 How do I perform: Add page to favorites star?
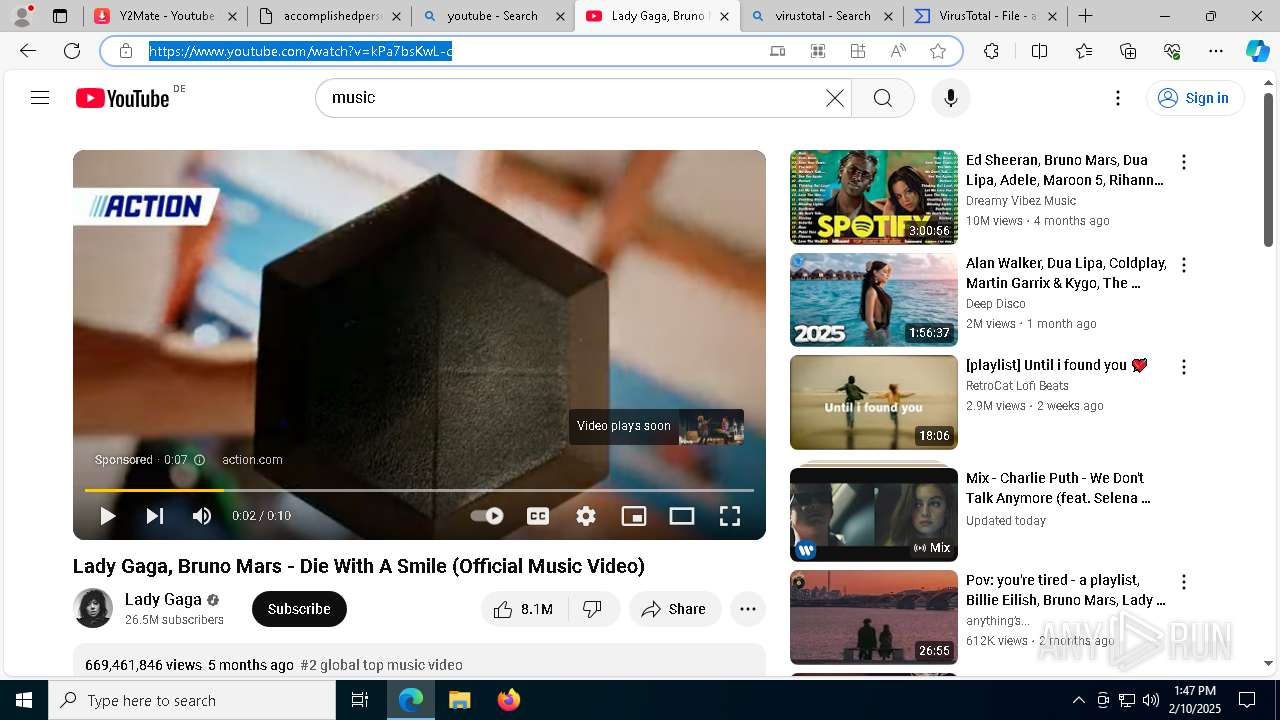pos(938,51)
